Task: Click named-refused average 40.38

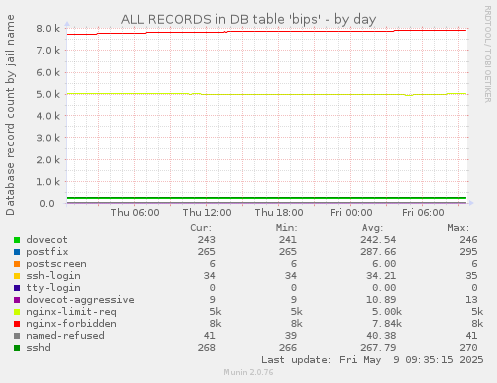Action: tap(381, 336)
